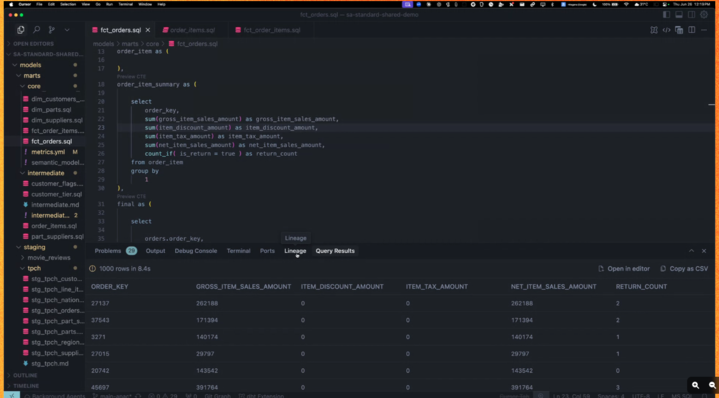The height and width of the screenshot is (398, 719).
Task: Open order_items.sql in the explorer tree
Action: (x=54, y=226)
